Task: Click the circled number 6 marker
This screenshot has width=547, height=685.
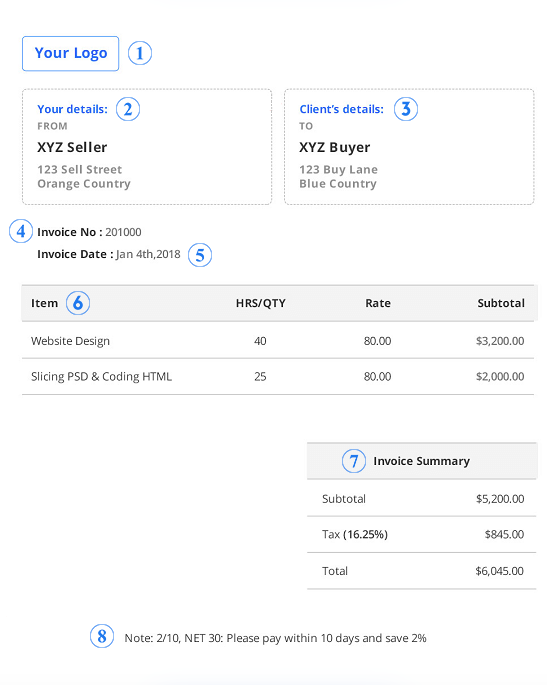Action: 78,303
